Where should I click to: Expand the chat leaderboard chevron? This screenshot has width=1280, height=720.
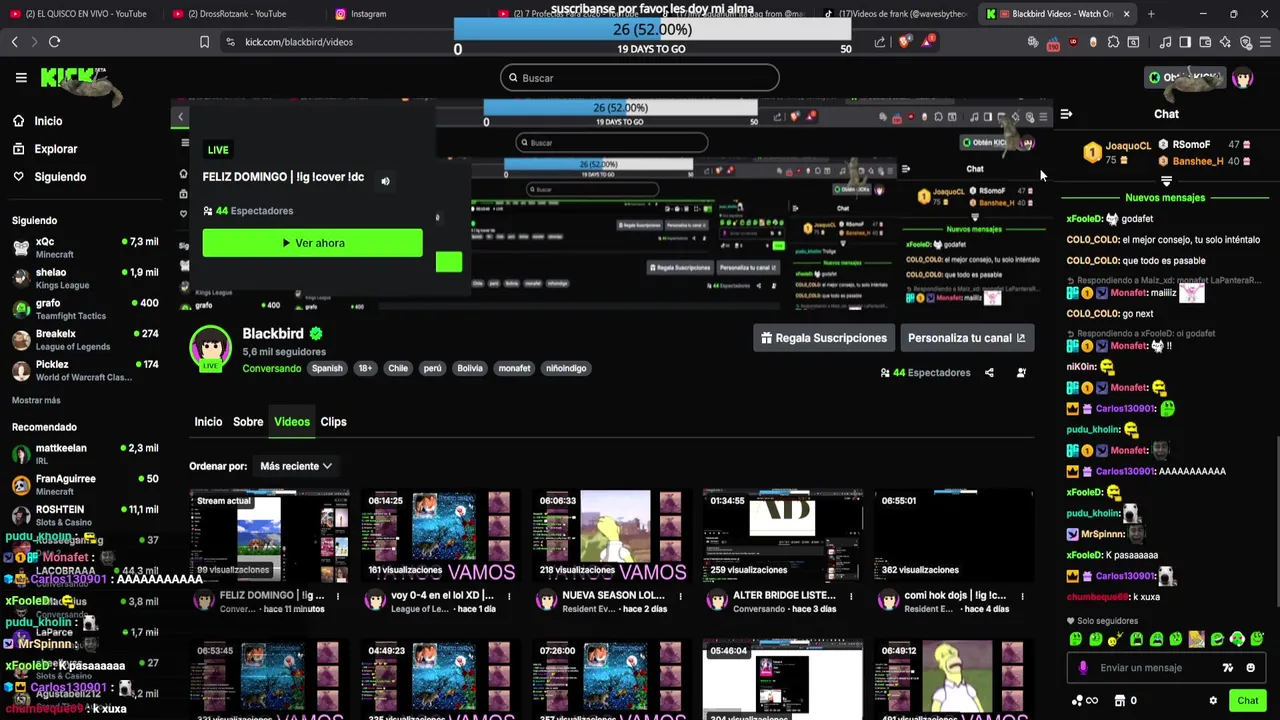click(1166, 181)
